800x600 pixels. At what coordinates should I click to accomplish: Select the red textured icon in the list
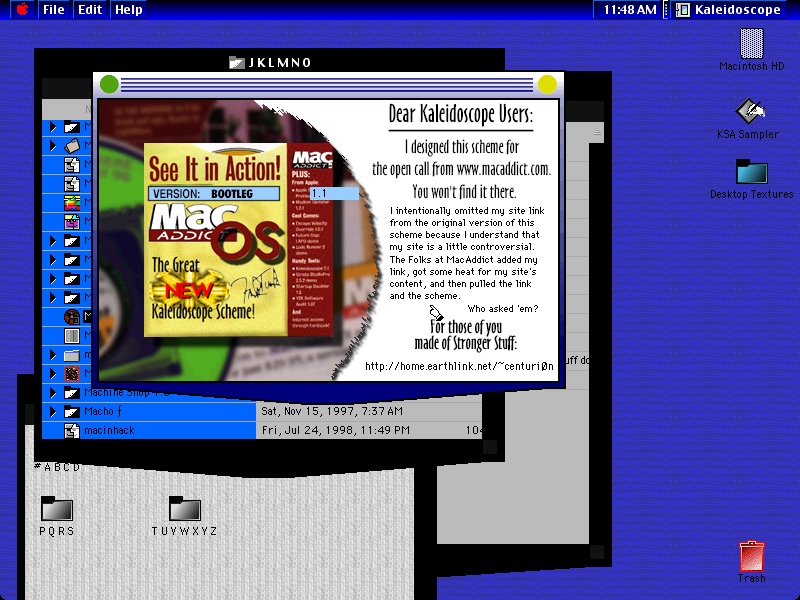click(x=72, y=373)
